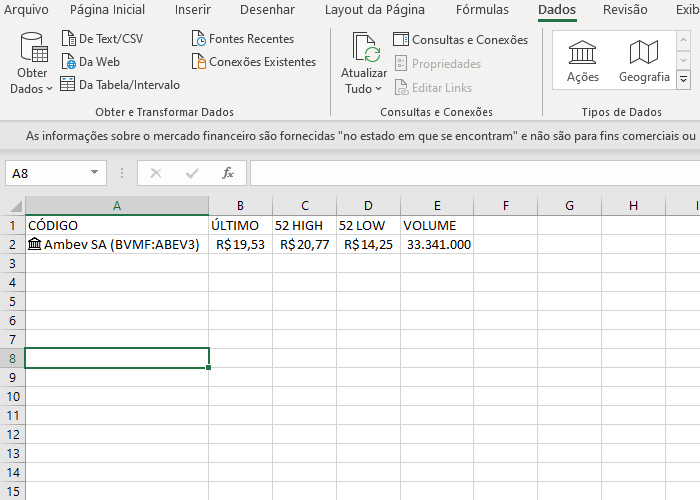Select the cell showing 33.341.000

tap(437, 245)
